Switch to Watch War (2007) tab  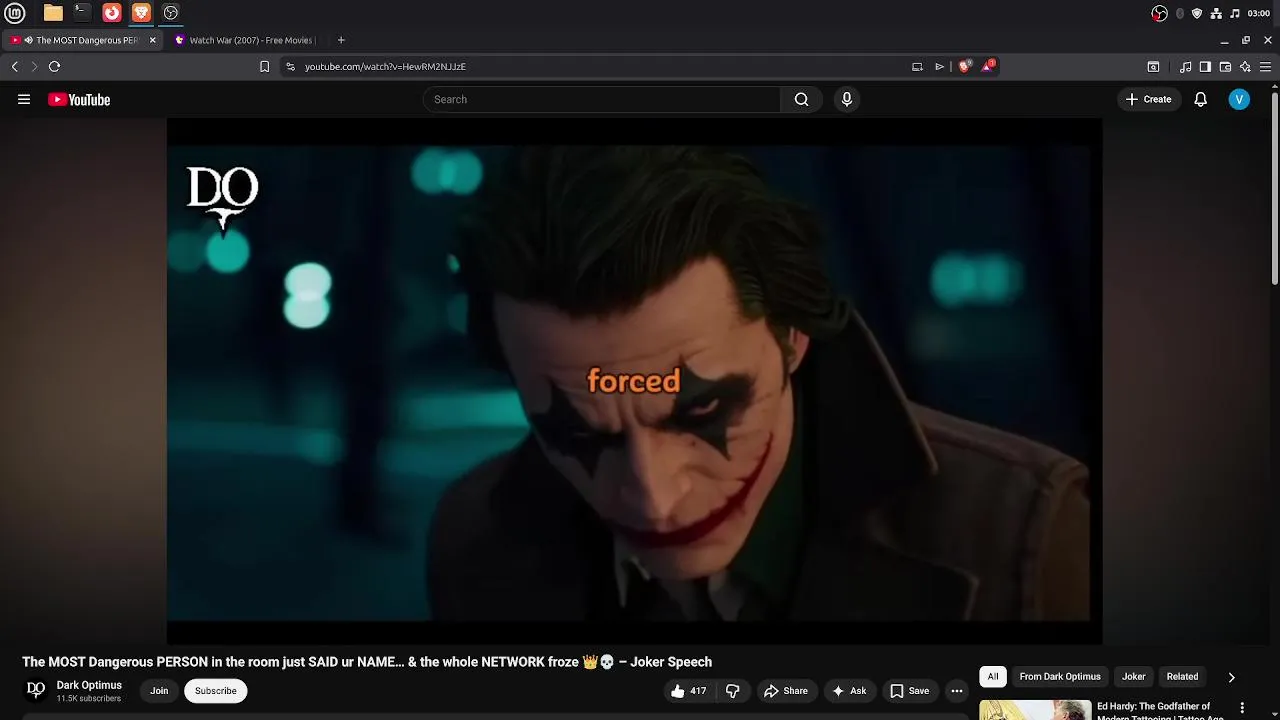(x=245, y=40)
